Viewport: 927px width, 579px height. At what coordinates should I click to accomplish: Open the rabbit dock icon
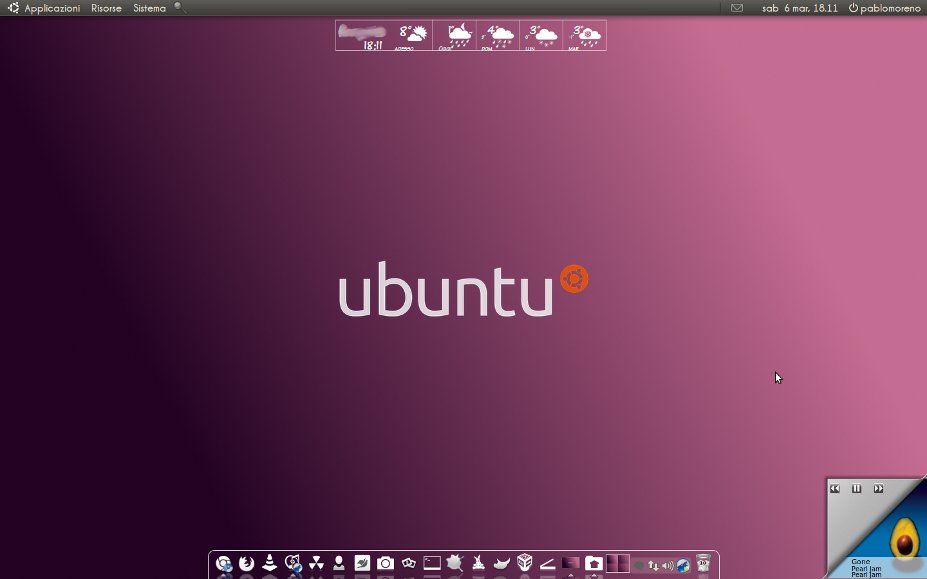[x=478, y=563]
